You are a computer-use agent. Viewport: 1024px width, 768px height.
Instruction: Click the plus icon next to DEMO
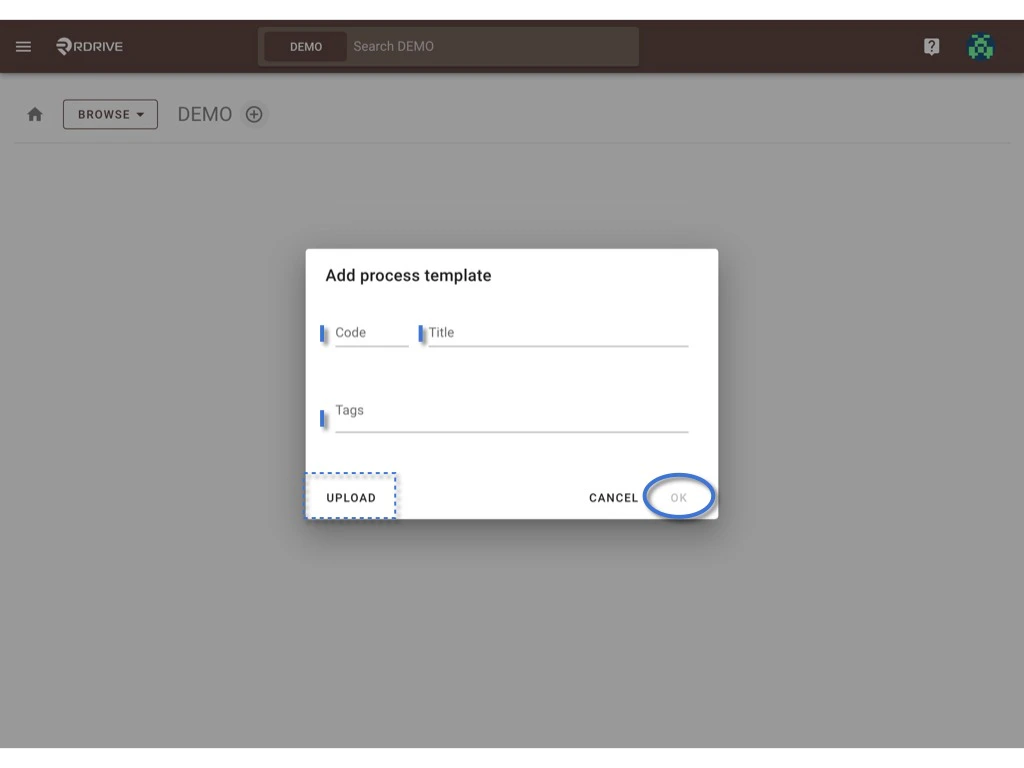[254, 114]
